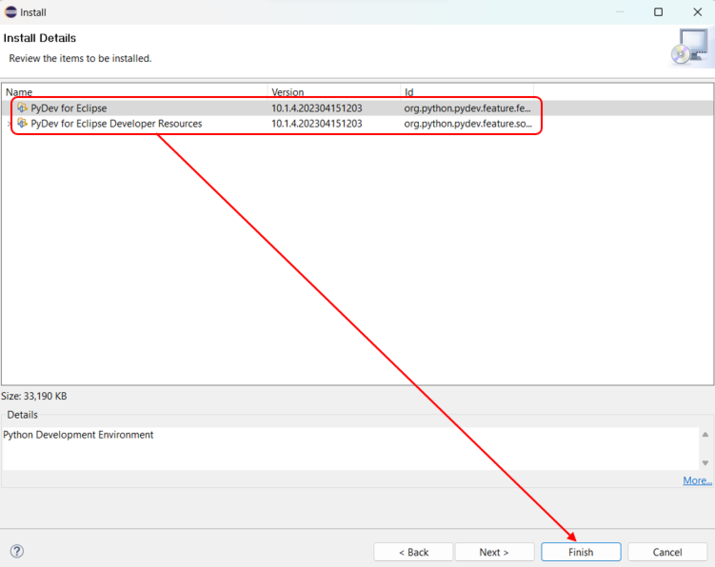Close the Install dialog window
Image resolution: width=715 pixels, height=567 pixels.
pos(698,12)
